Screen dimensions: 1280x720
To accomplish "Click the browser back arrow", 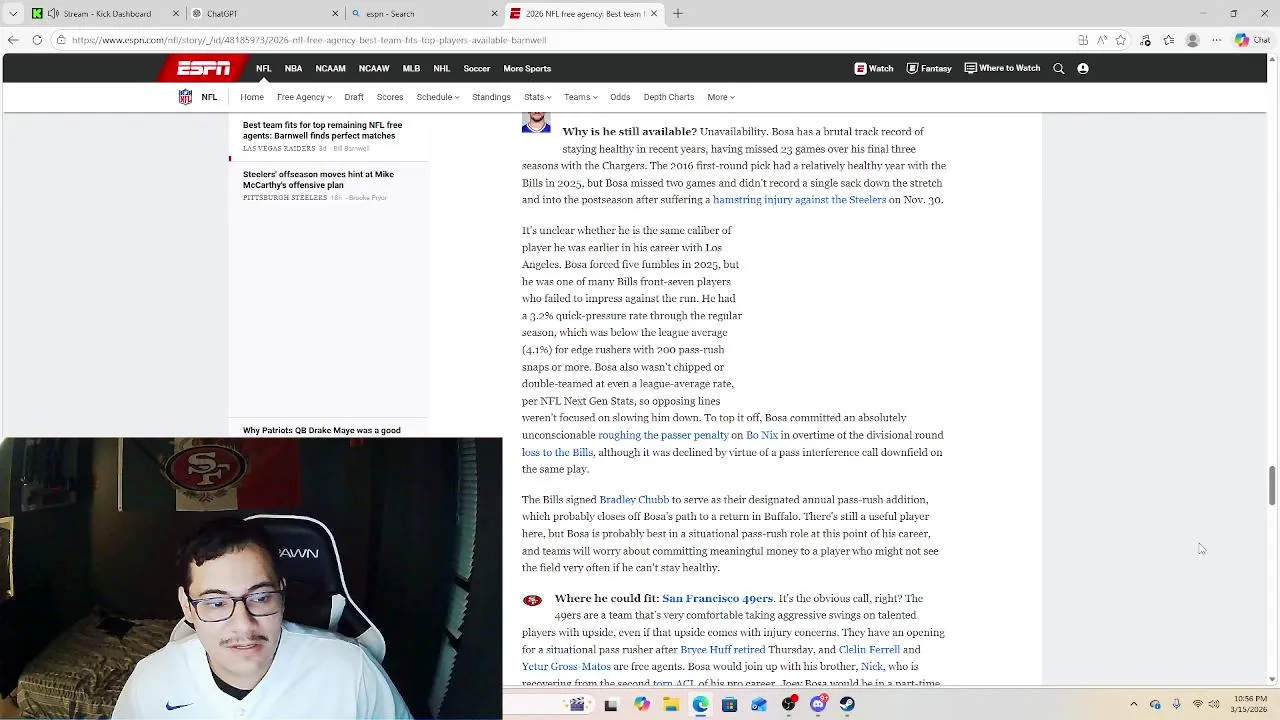I will tap(13, 40).
